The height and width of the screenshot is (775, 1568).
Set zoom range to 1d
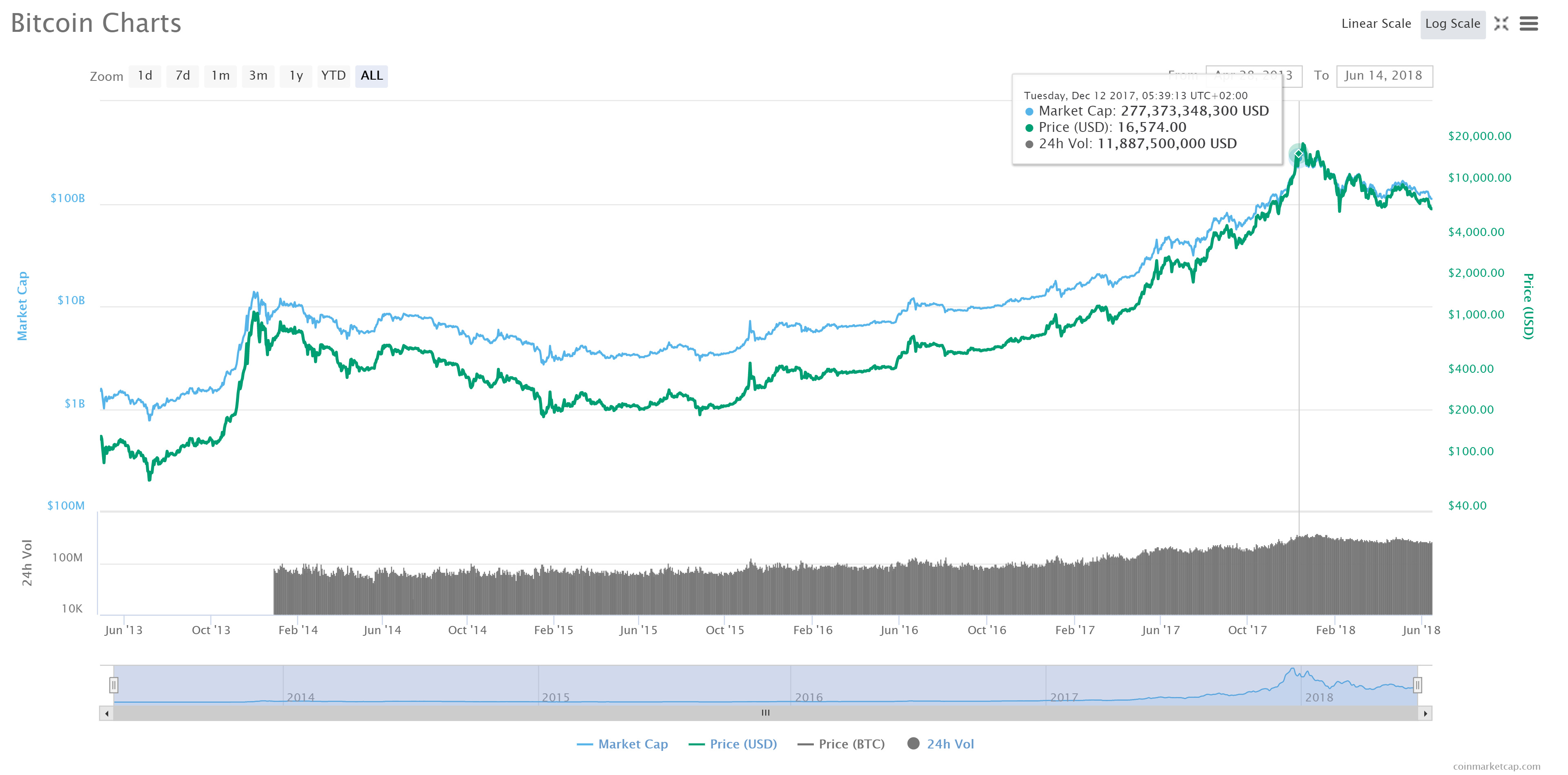pos(145,76)
